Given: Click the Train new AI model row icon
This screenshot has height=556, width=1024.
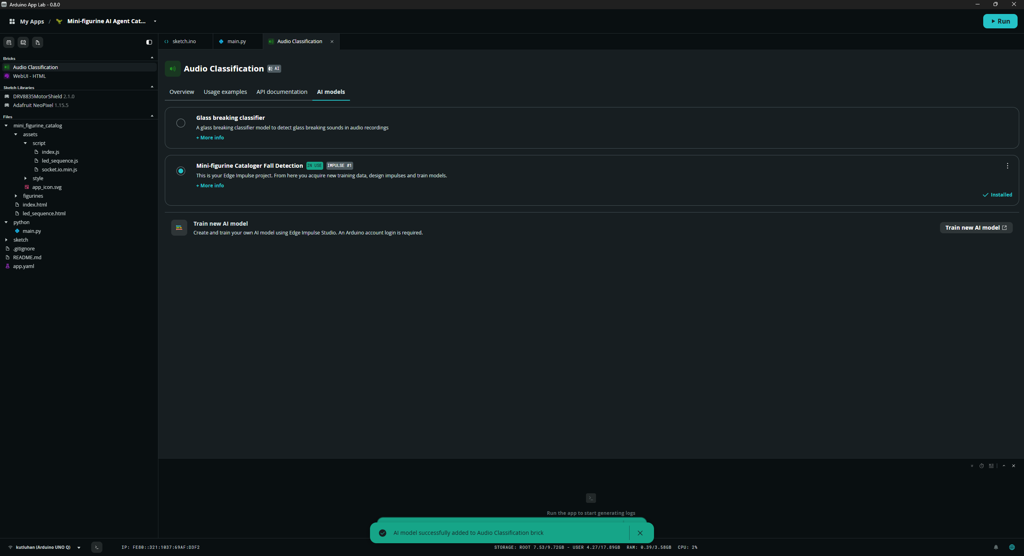Looking at the screenshot, I should [179, 227].
